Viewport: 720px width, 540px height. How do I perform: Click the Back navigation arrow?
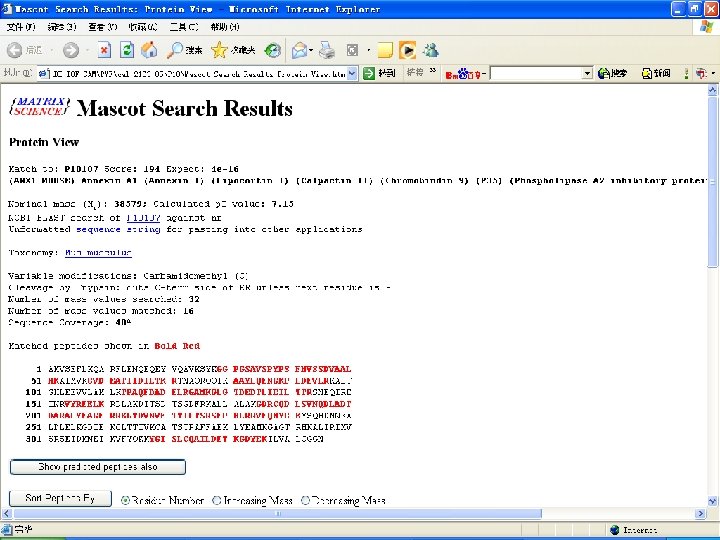14,50
